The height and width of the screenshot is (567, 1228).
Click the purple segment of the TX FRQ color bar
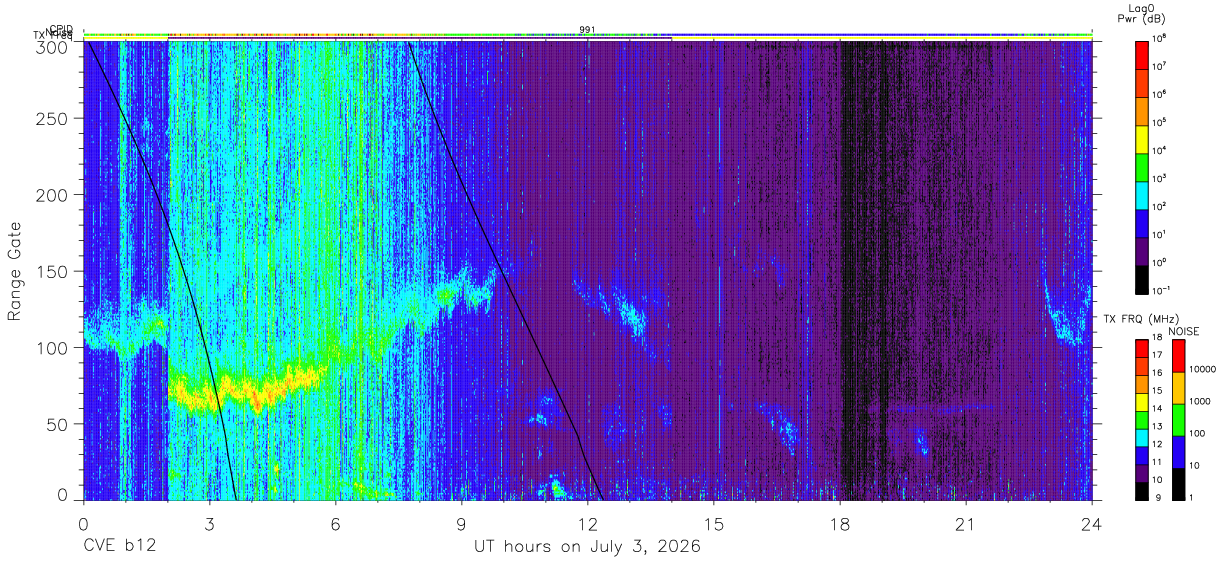(1142, 471)
